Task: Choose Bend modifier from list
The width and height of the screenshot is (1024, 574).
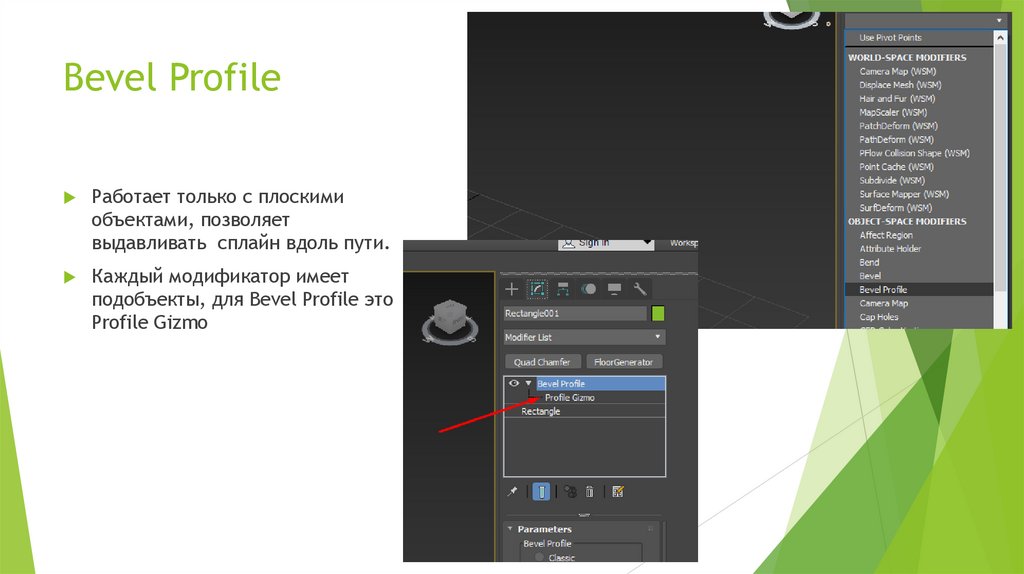Action: tap(869, 263)
